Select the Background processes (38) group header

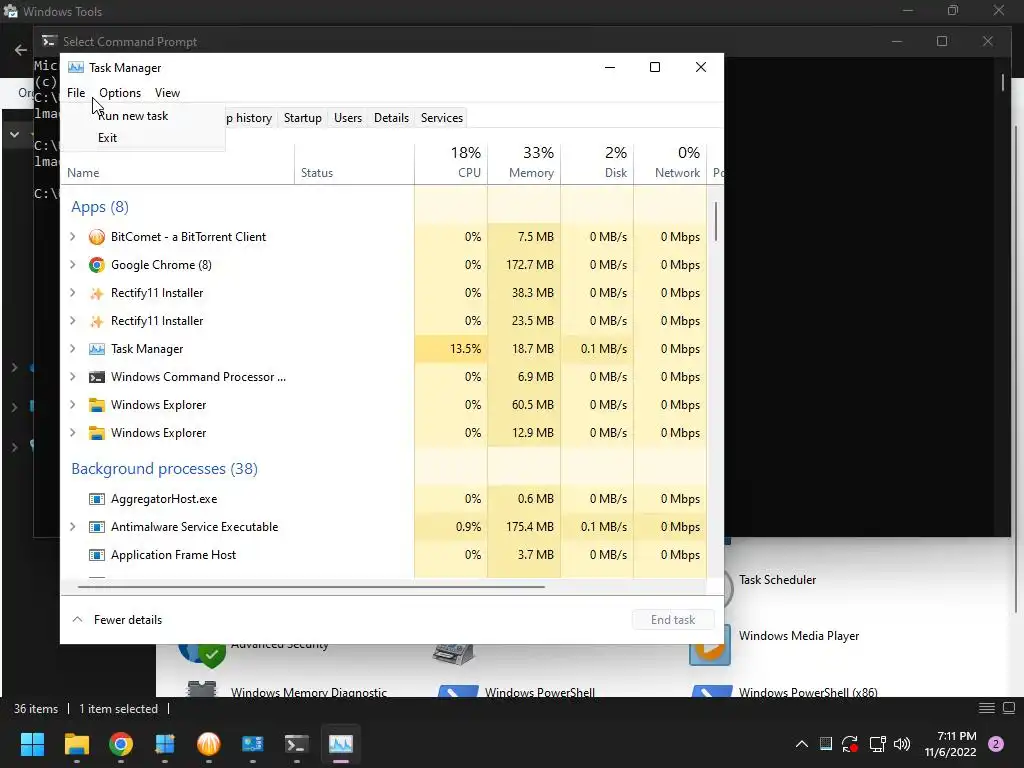pos(165,469)
